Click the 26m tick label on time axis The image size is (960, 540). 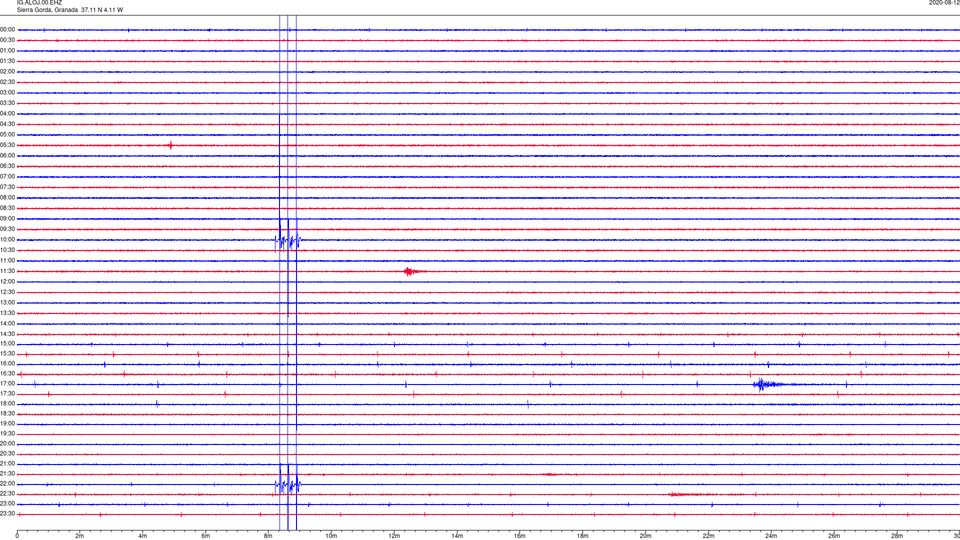pos(834,536)
